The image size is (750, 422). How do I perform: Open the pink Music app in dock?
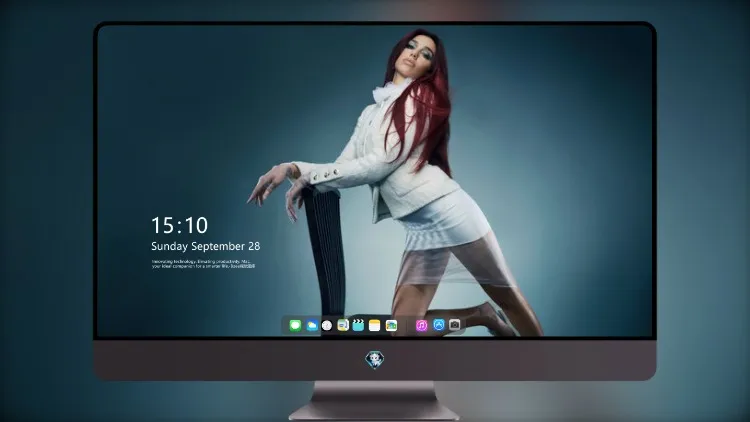[421, 325]
